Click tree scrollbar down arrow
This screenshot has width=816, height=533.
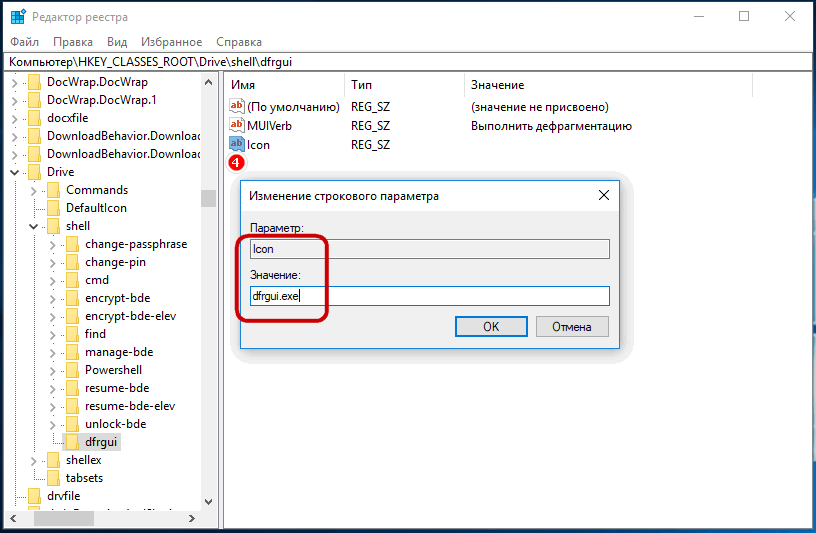pos(209,502)
